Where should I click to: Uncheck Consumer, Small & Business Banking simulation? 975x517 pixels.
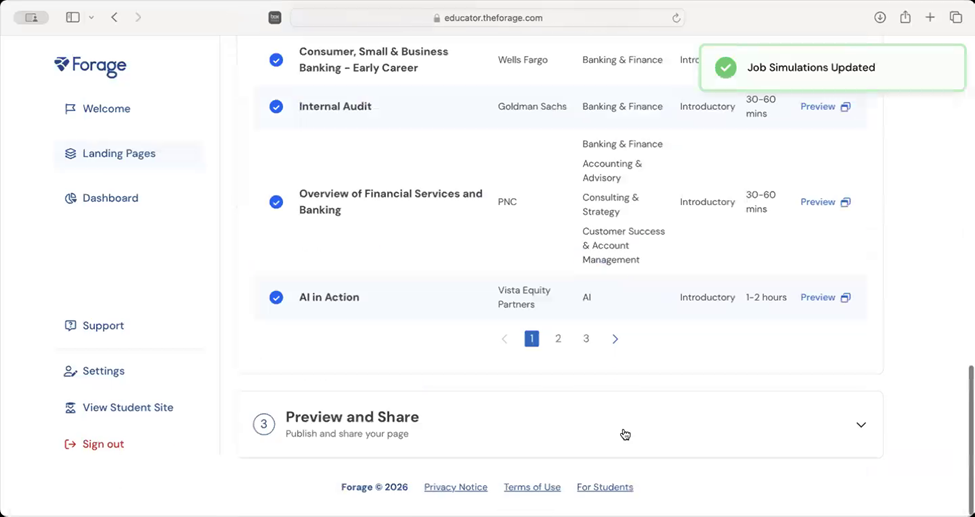[276, 60]
